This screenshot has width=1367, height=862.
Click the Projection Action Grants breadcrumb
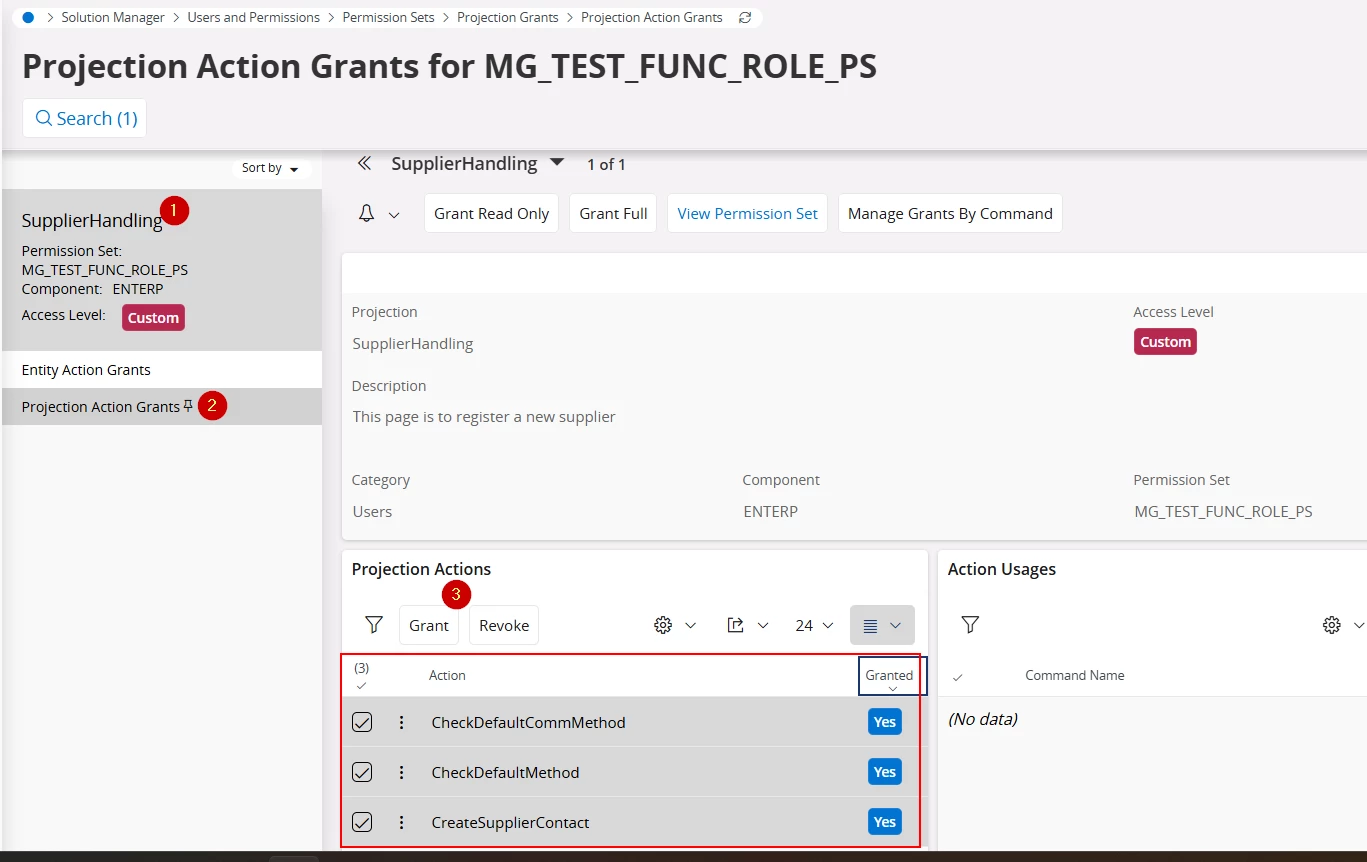tap(652, 17)
